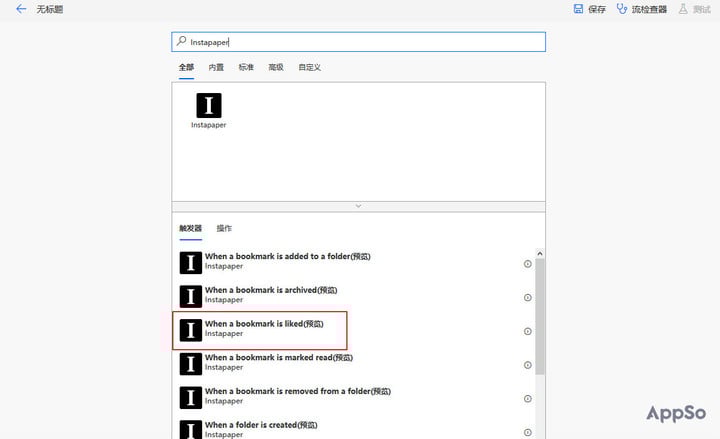Image resolution: width=720 pixels, height=439 pixels.
Task: Click the save (保存) icon in the header
Action: point(578,9)
